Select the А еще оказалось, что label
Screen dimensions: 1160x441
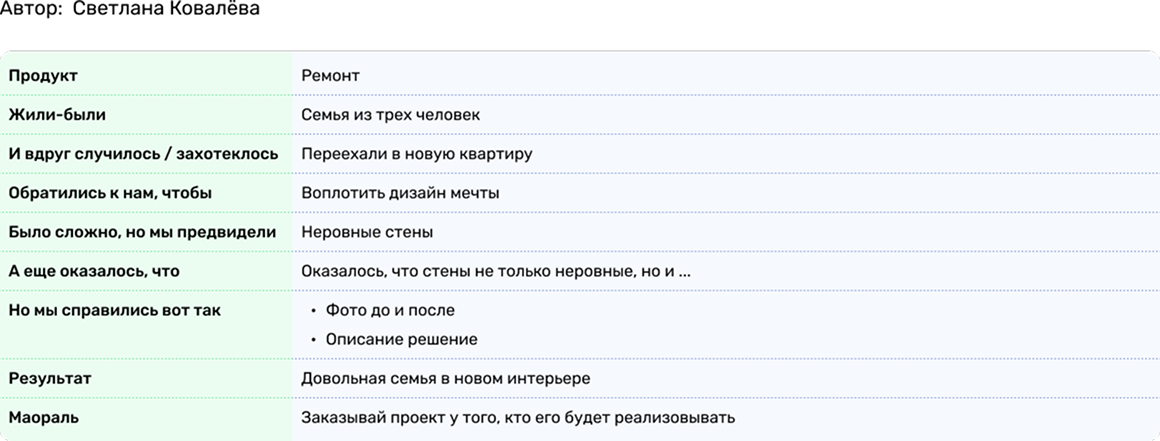[x=94, y=271]
